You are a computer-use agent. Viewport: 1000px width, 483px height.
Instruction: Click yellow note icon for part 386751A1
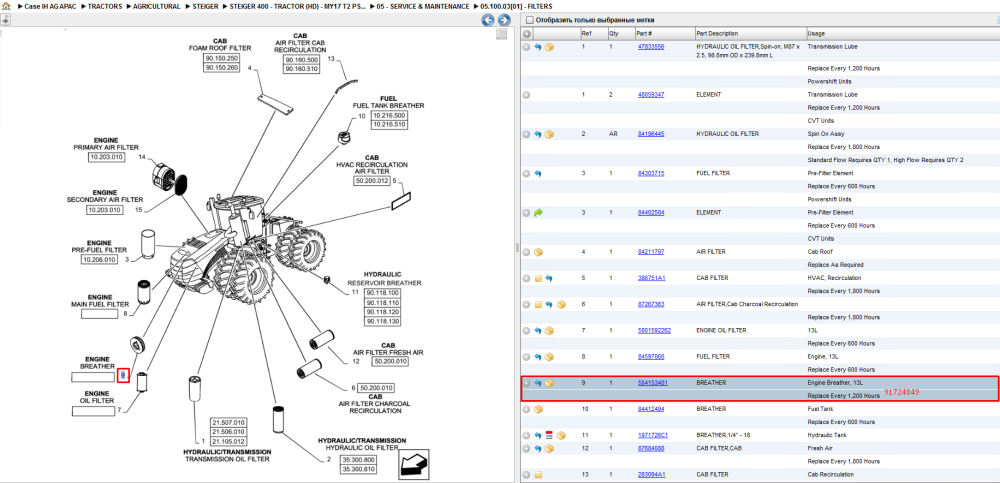(538, 278)
